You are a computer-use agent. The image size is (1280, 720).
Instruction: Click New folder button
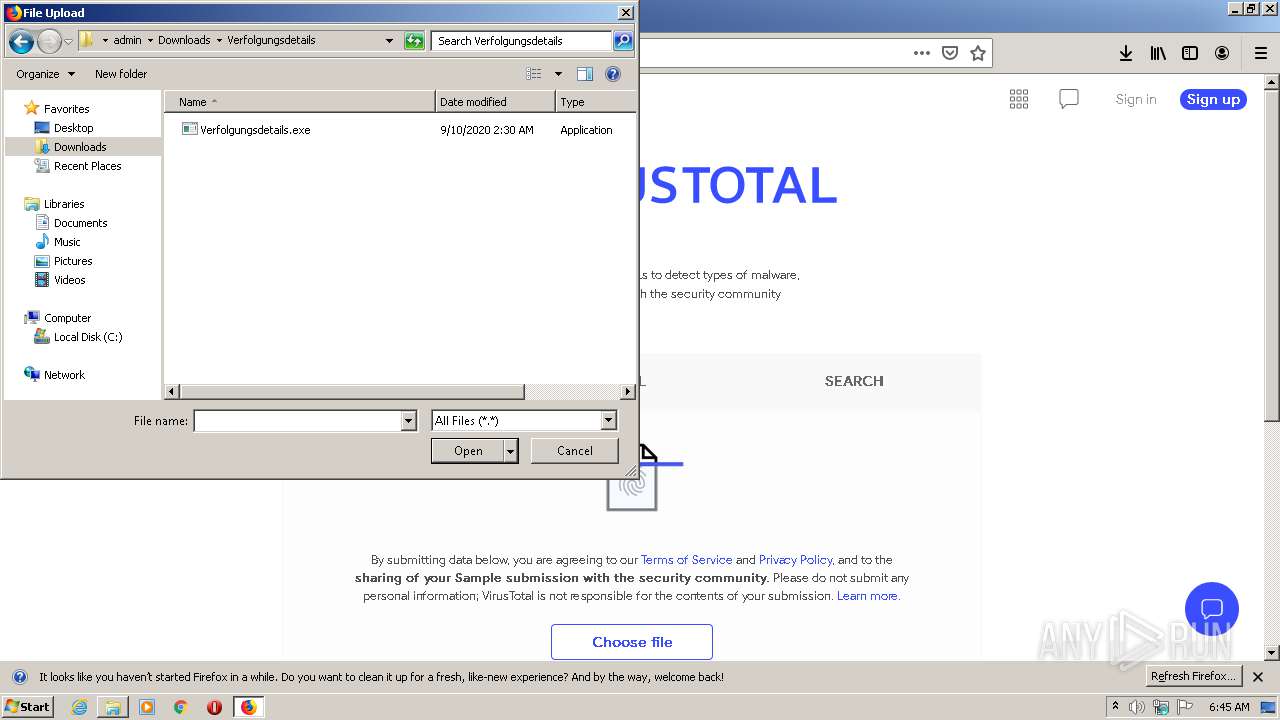(x=121, y=74)
